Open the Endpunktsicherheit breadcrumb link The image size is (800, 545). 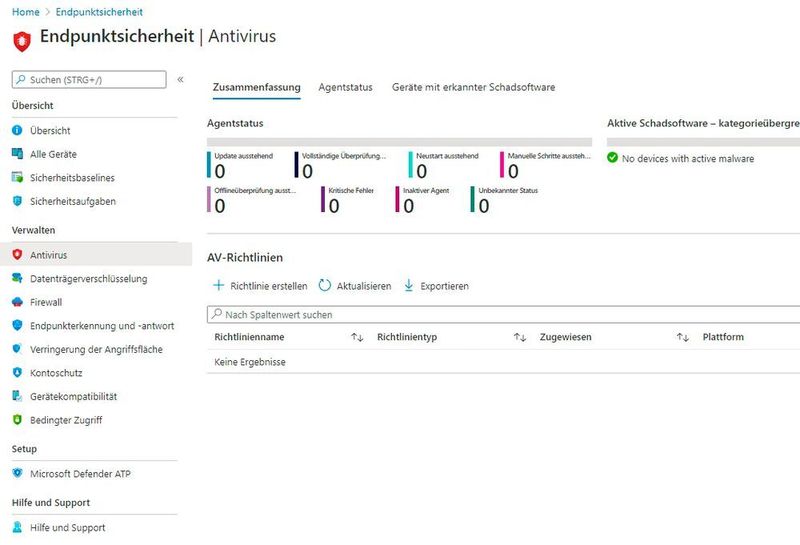coord(99,12)
